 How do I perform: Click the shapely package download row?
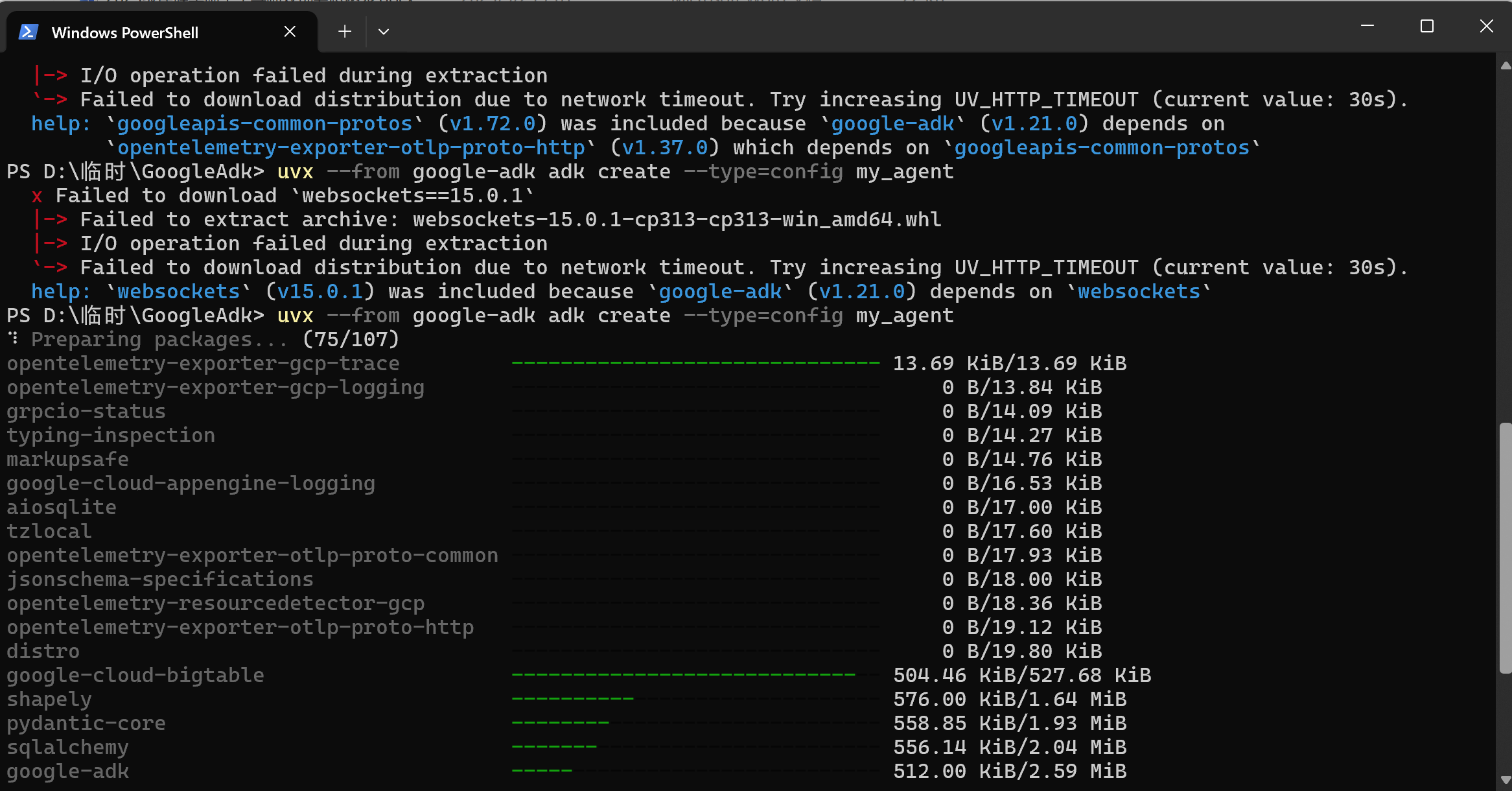pos(49,700)
